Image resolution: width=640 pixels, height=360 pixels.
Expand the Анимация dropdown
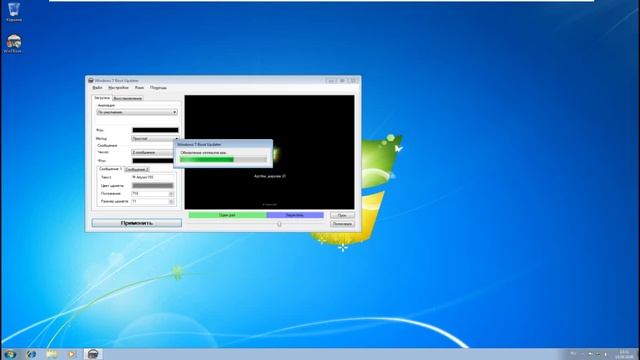[137, 112]
